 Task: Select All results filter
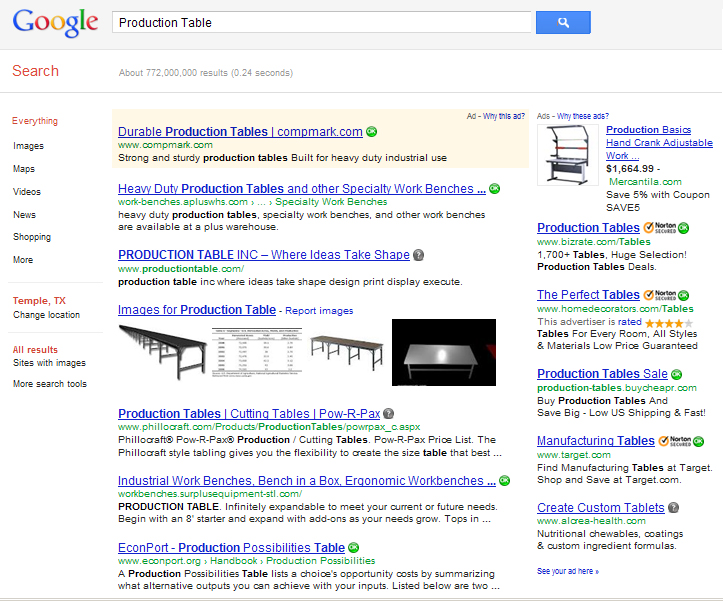click(x=36, y=350)
